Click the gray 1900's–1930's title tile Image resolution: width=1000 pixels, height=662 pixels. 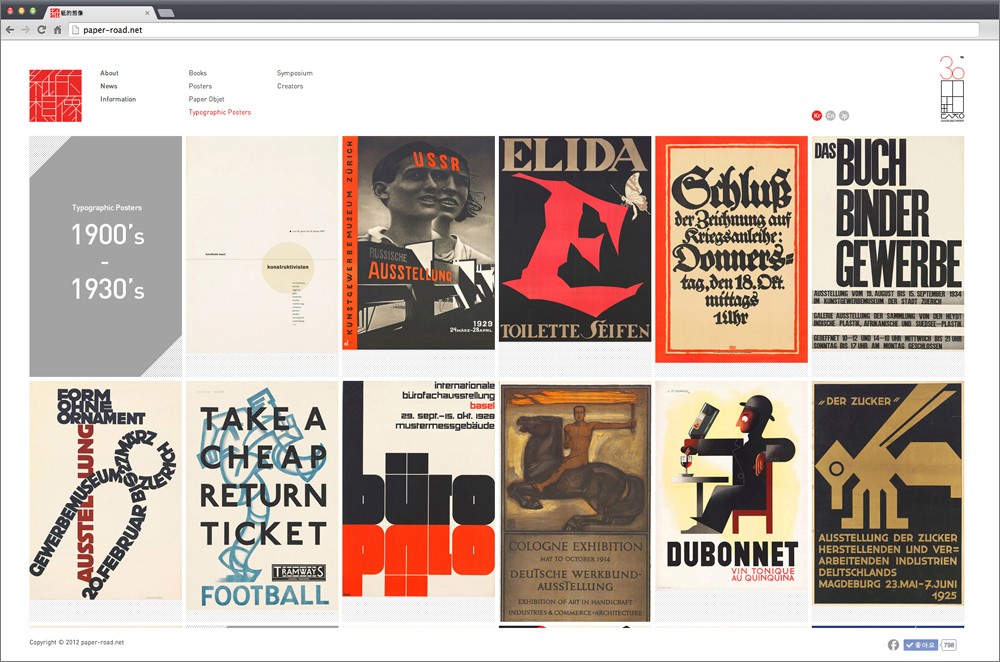[x=106, y=256]
